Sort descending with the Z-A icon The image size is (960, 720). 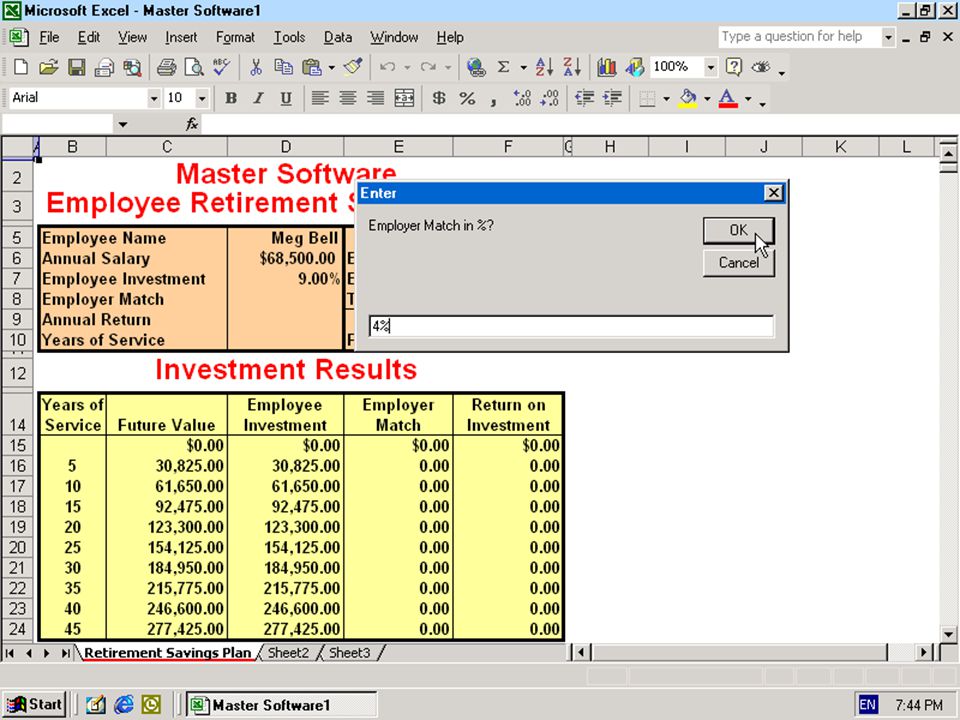click(x=572, y=67)
